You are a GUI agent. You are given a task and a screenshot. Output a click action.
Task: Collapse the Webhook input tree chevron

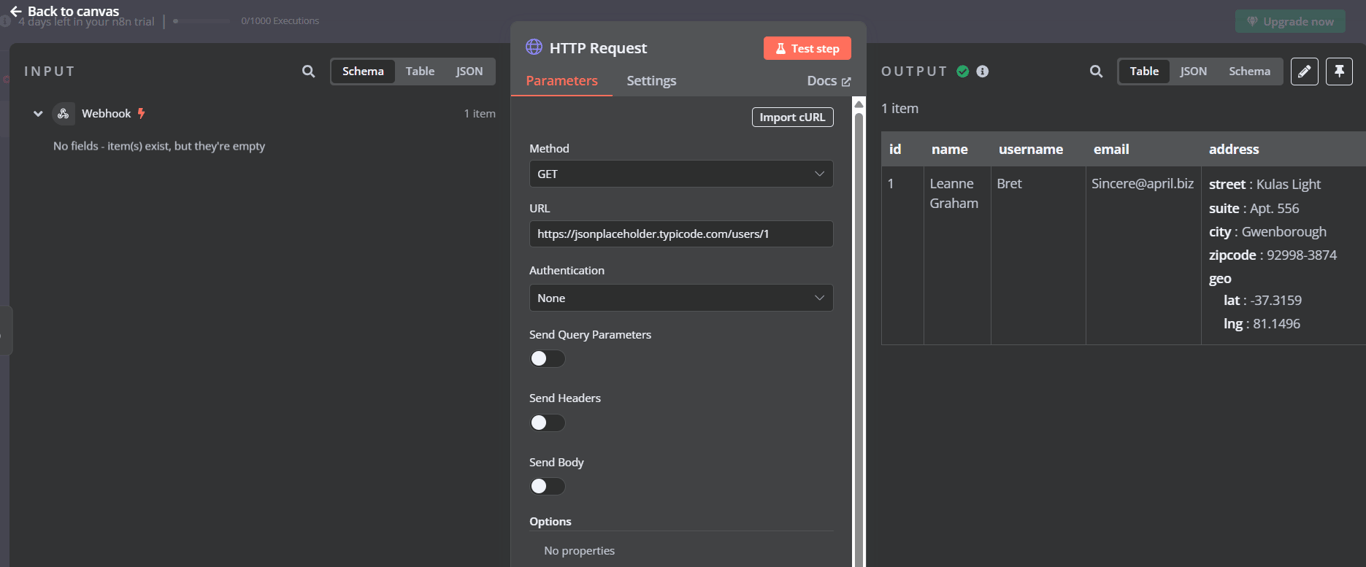[38, 114]
